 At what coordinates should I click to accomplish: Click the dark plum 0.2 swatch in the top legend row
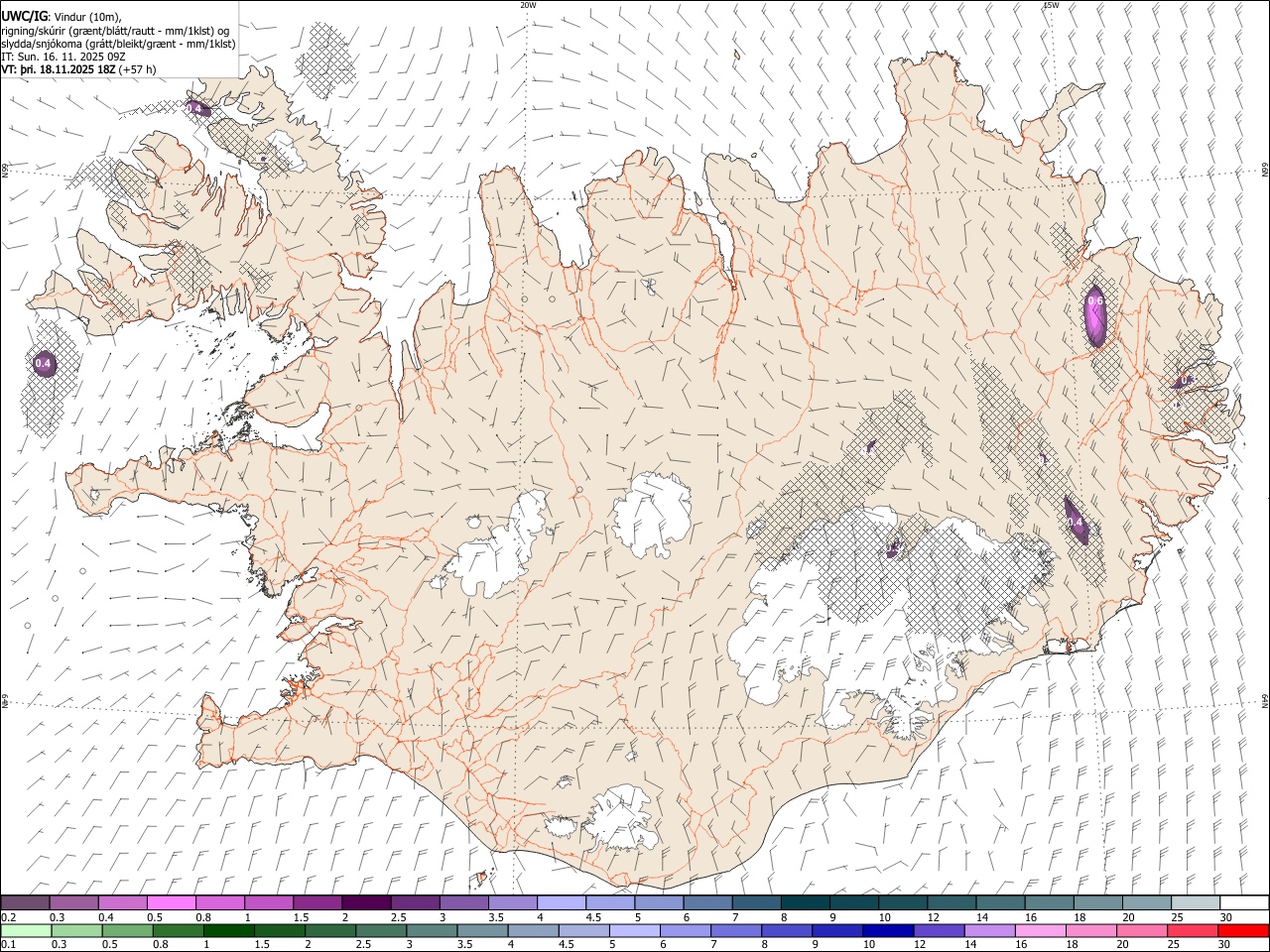point(25,903)
